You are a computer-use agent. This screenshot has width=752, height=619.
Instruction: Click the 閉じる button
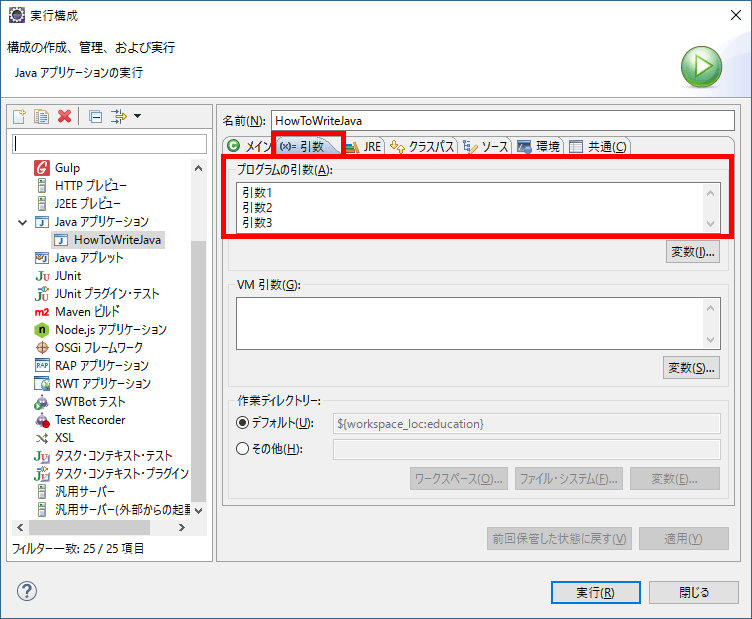(x=694, y=592)
